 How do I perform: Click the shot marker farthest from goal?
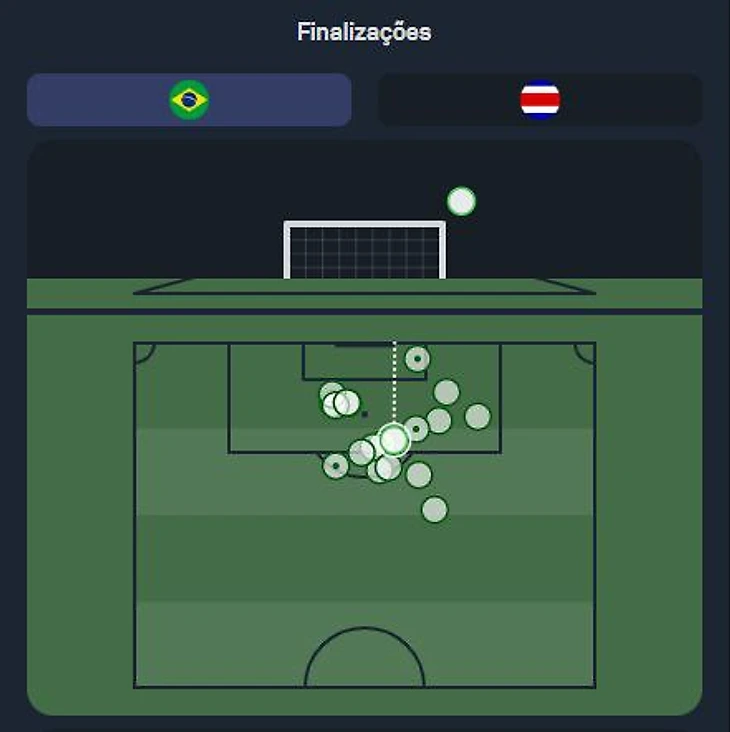(435, 509)
